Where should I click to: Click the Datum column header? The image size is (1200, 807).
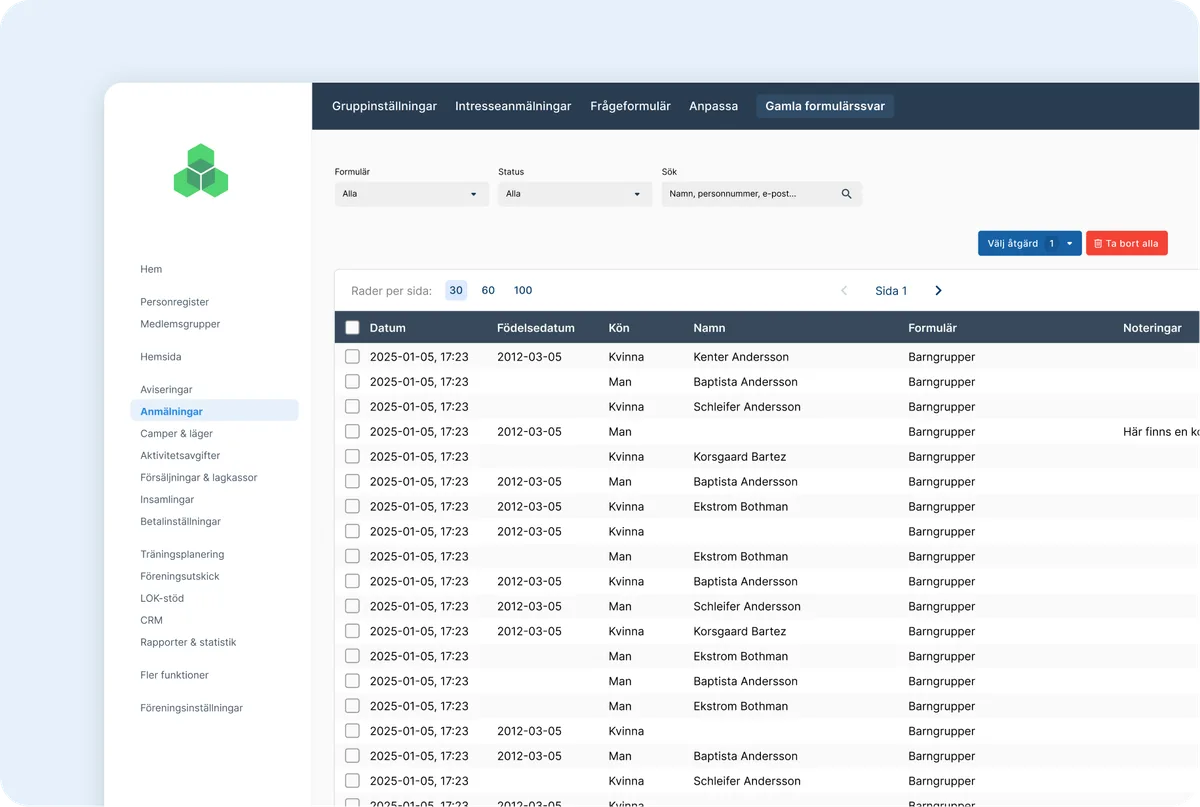click(x=388, y=328)
